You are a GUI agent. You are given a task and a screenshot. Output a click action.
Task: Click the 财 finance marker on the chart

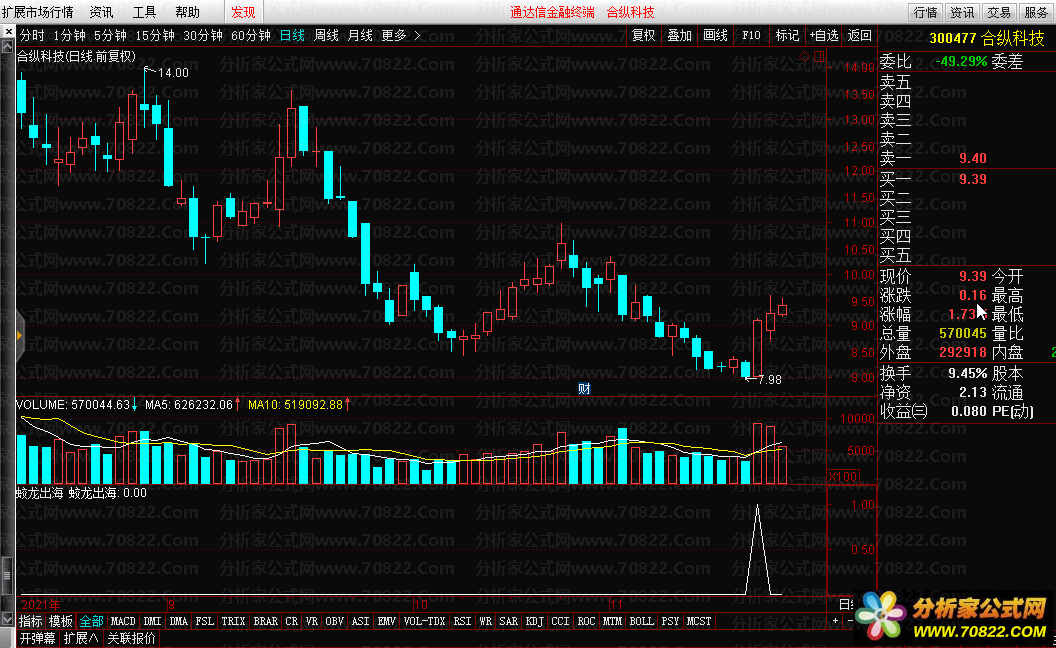tap(584, 389)
